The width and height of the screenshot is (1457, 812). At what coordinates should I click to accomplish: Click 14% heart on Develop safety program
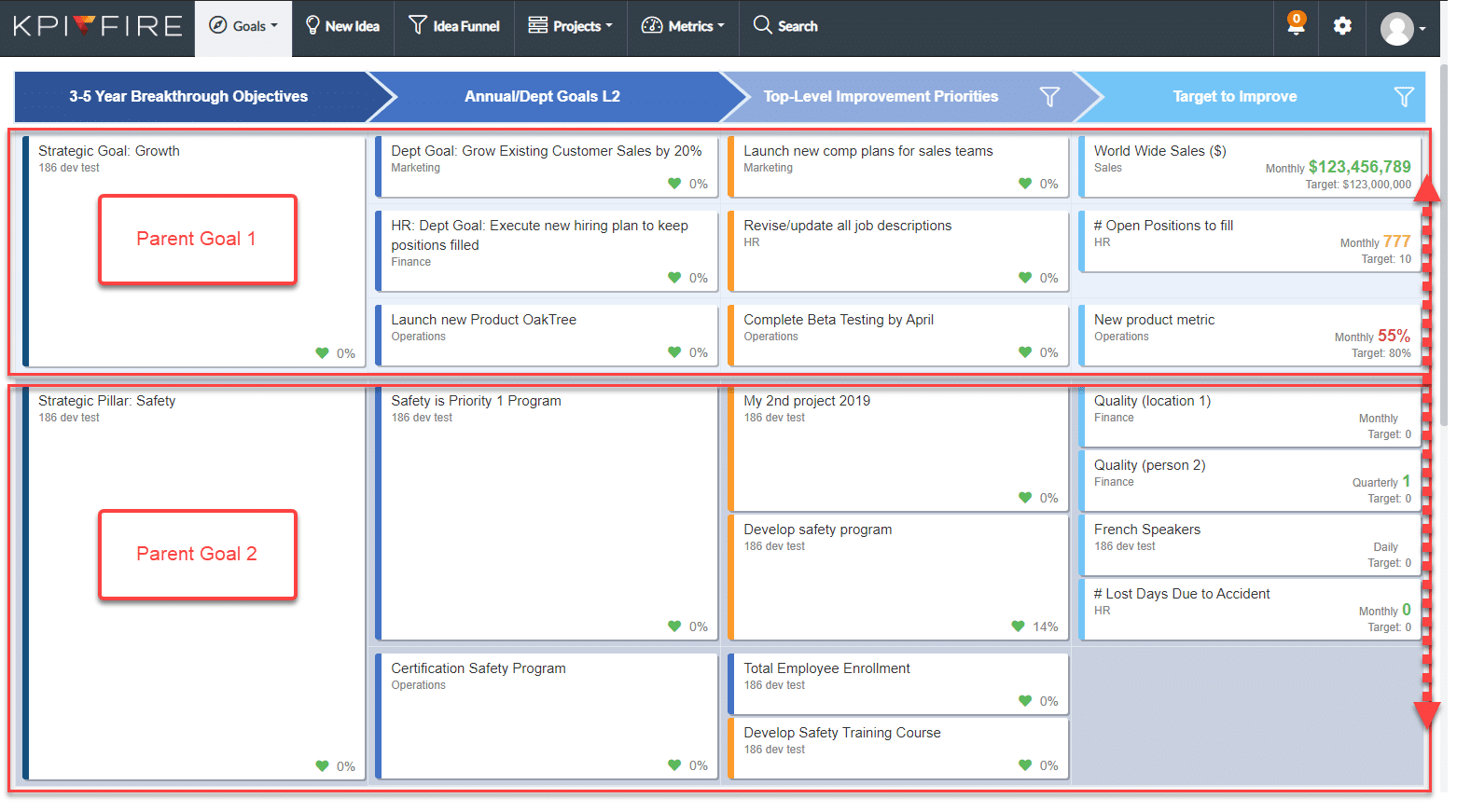point(1018,626)
